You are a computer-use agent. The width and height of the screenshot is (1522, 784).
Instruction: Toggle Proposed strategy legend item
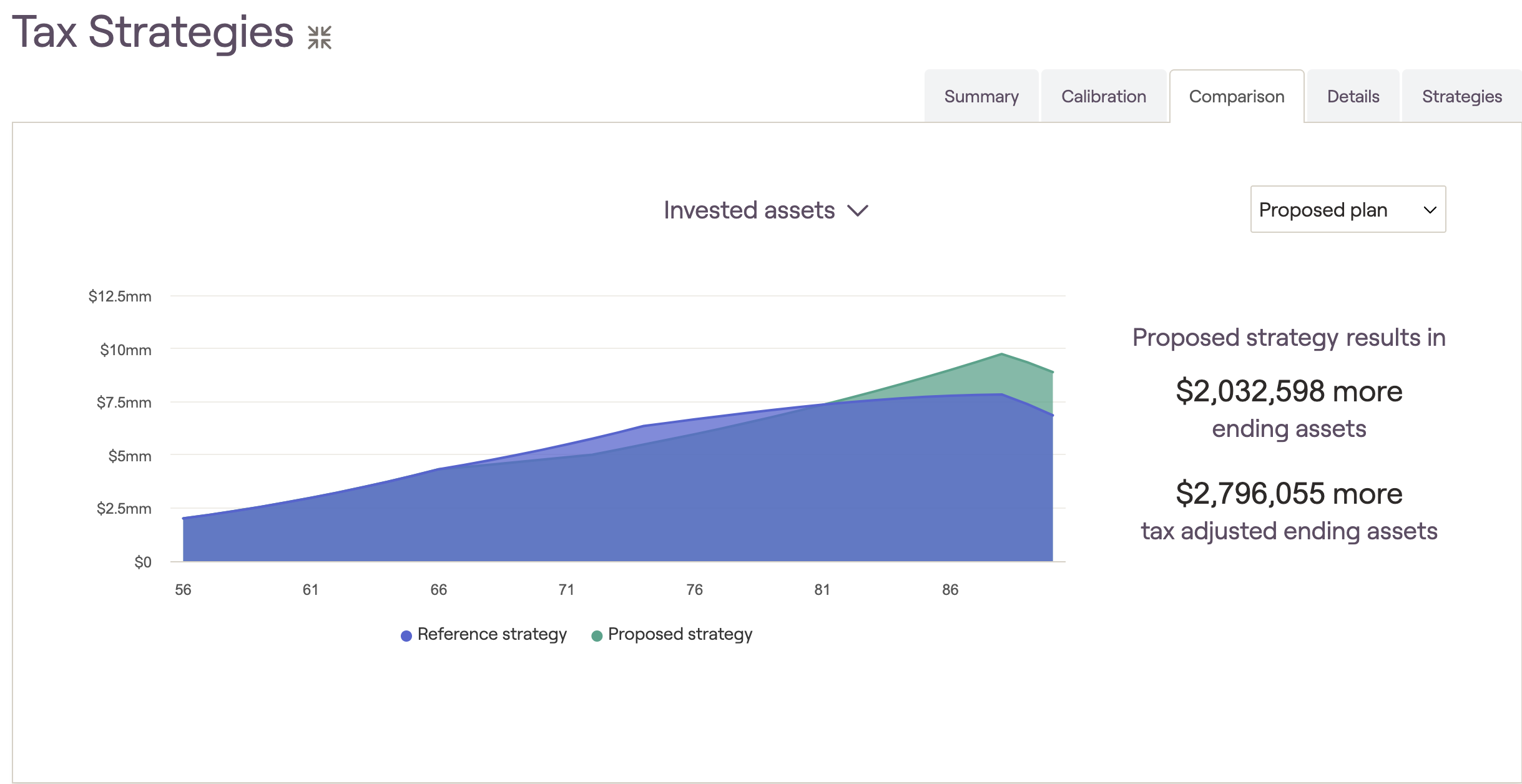[x=672, y=634]
